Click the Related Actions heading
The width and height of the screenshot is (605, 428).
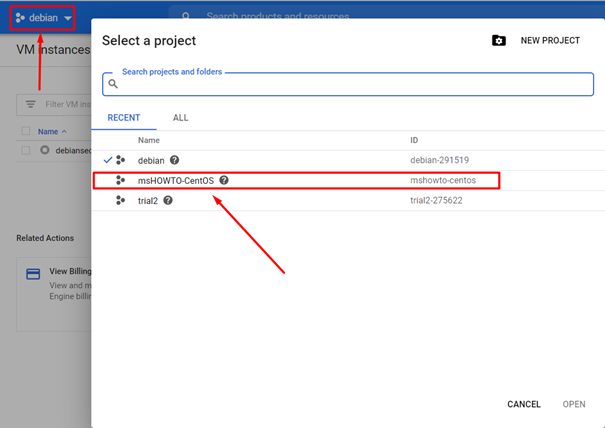click(45, 238)
